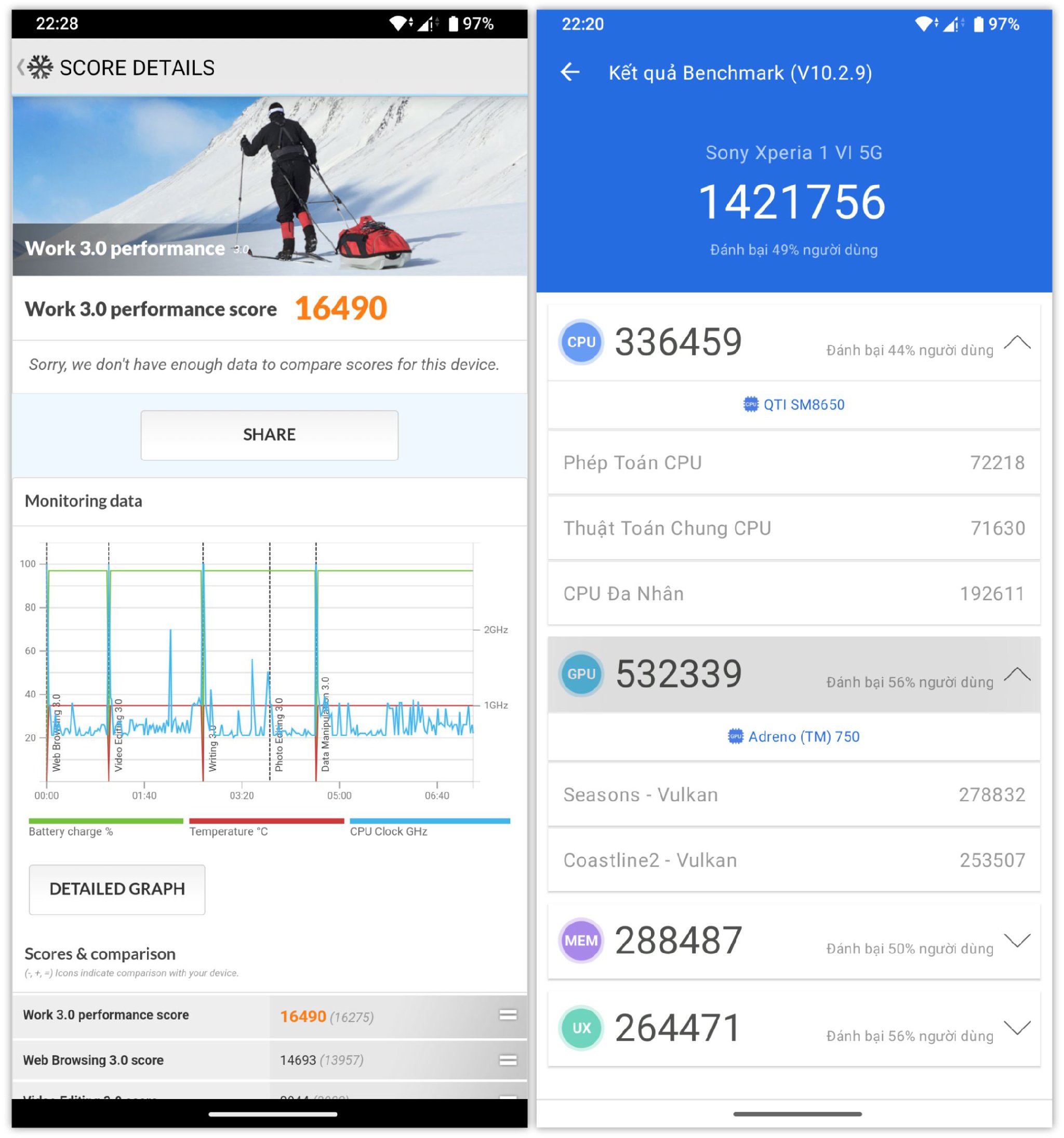This screenshot has height=1138, width=1064.
Task: Tap the UX score 264471
Action: tap(678, 1028)
